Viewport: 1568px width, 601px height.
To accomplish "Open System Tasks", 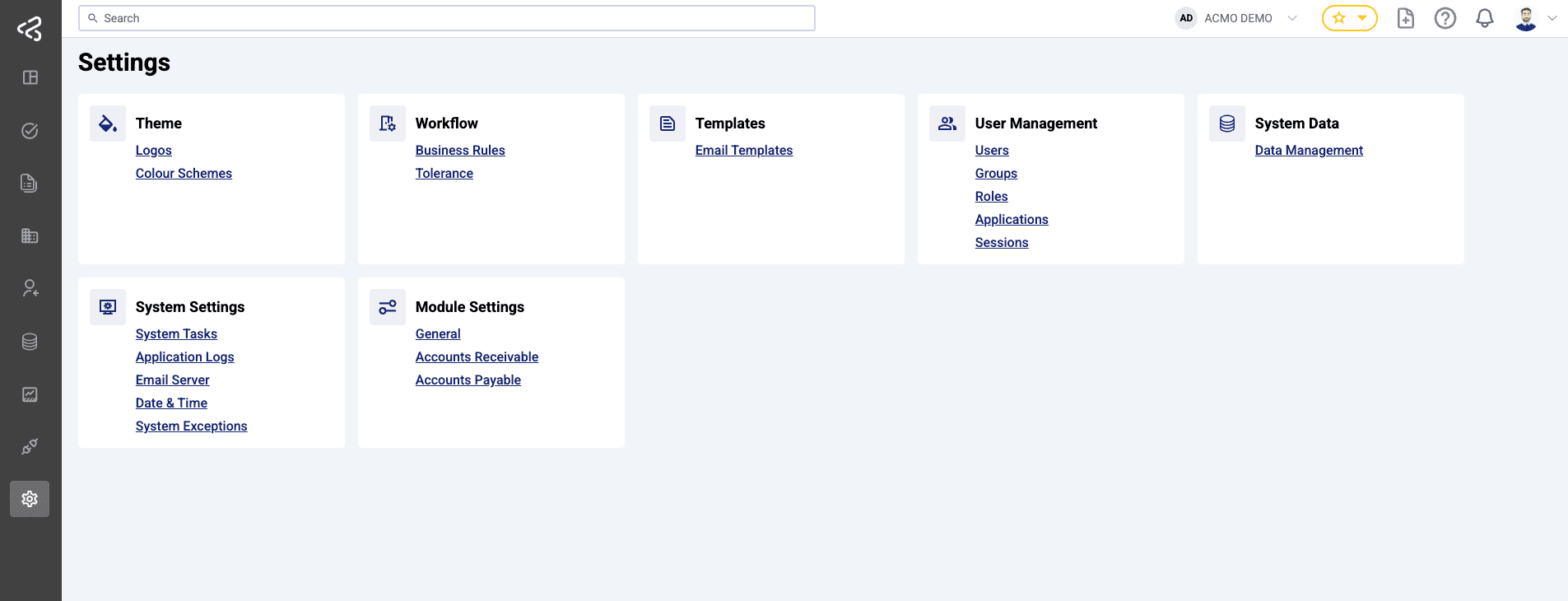I will 176,334.
